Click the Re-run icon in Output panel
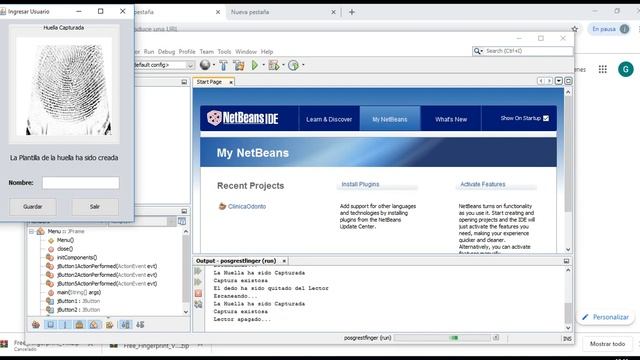640x360 pixels. (x=198, y=271)
